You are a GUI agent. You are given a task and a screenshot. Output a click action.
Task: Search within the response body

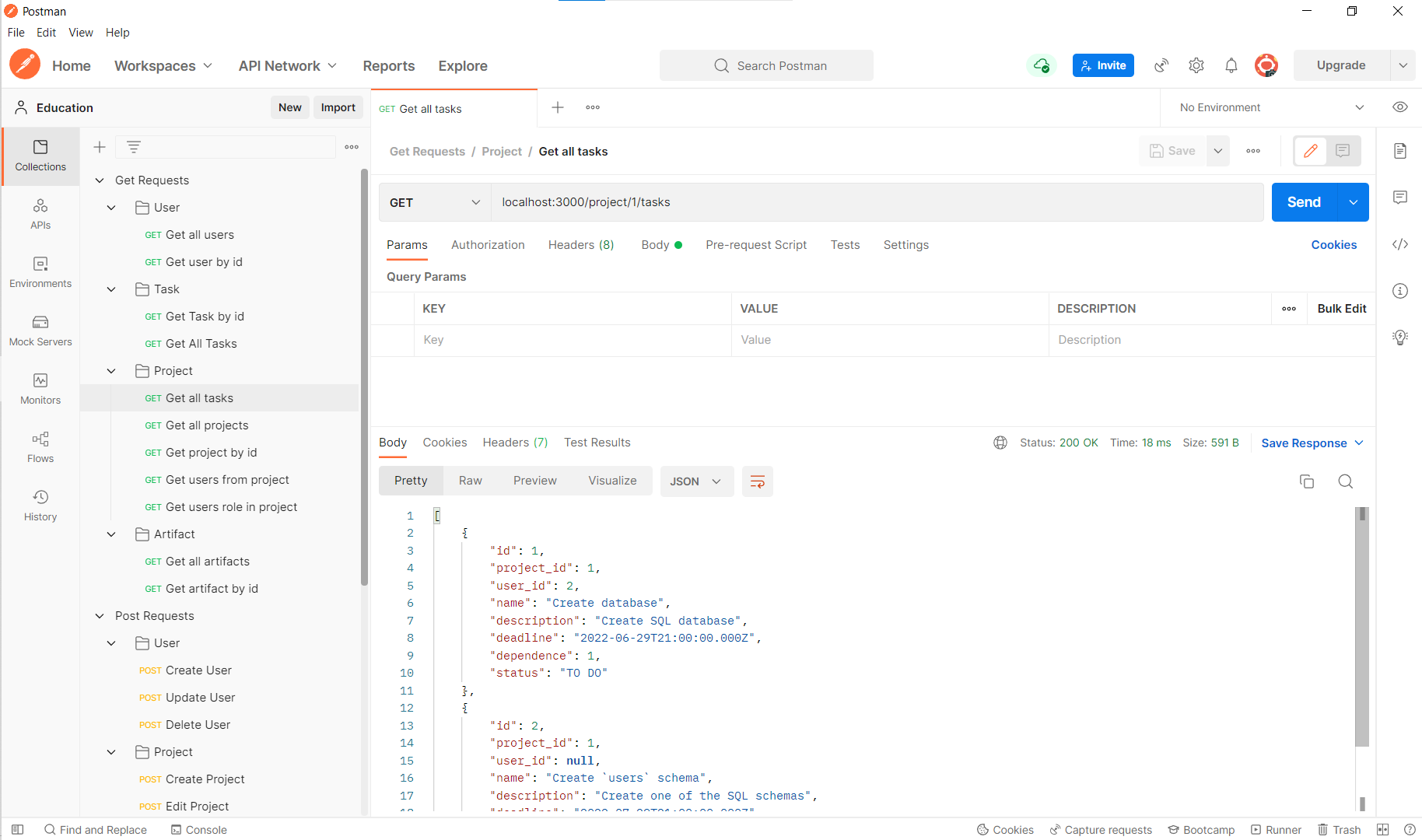pyautogui.click(x=1345, y=481)
